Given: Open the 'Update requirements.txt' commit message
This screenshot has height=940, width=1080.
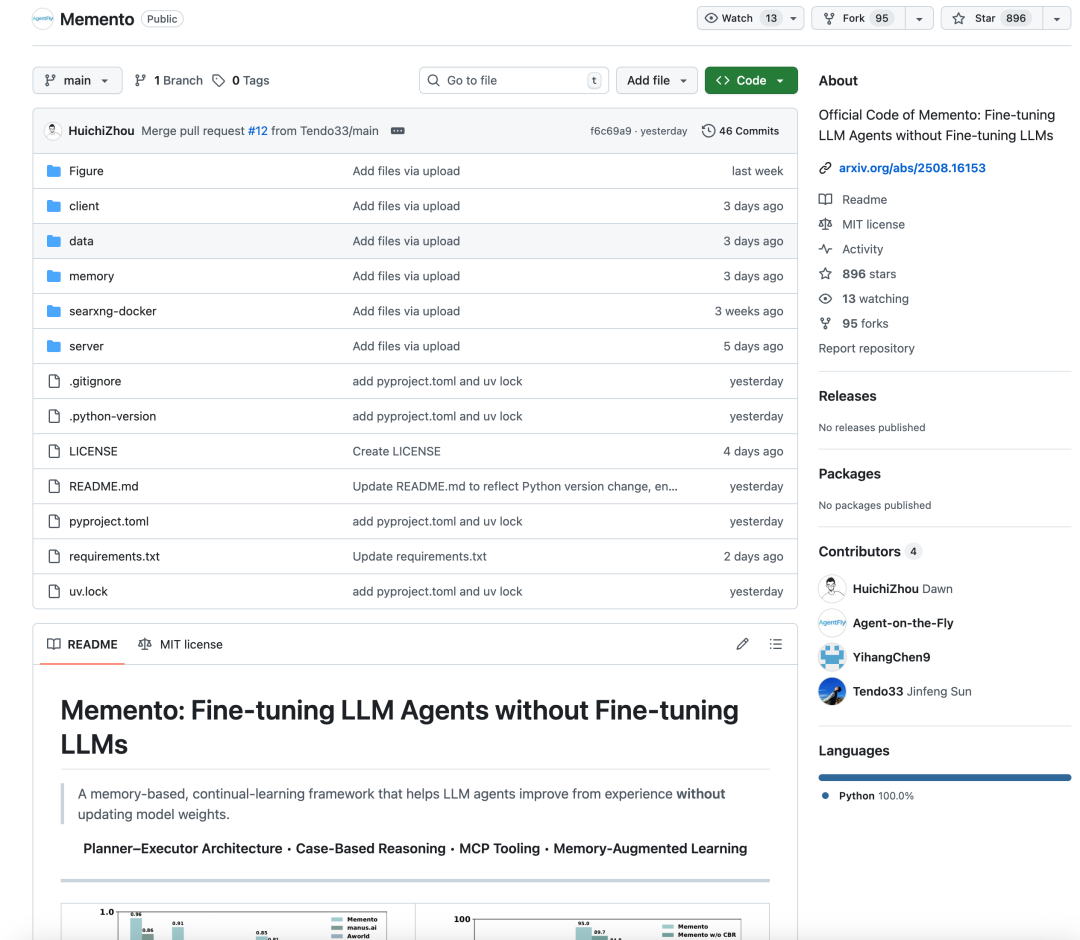Looking at the screenshot, I should coord(419,556).
